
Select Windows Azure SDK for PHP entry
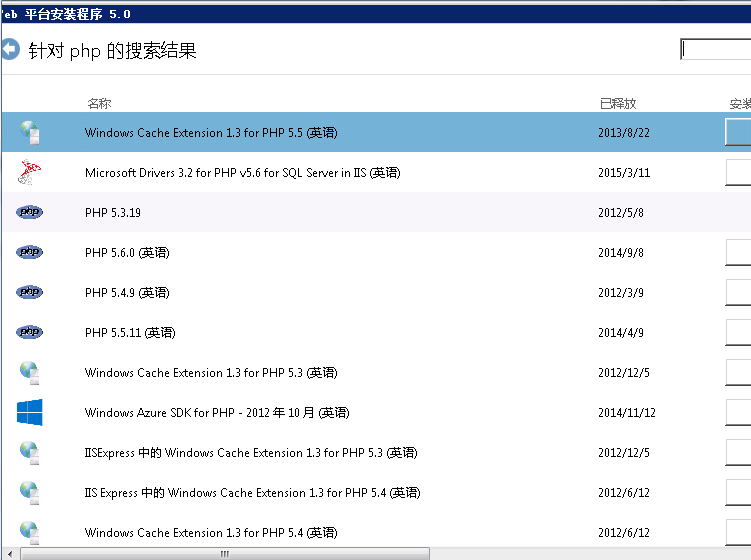pos(217,412)
